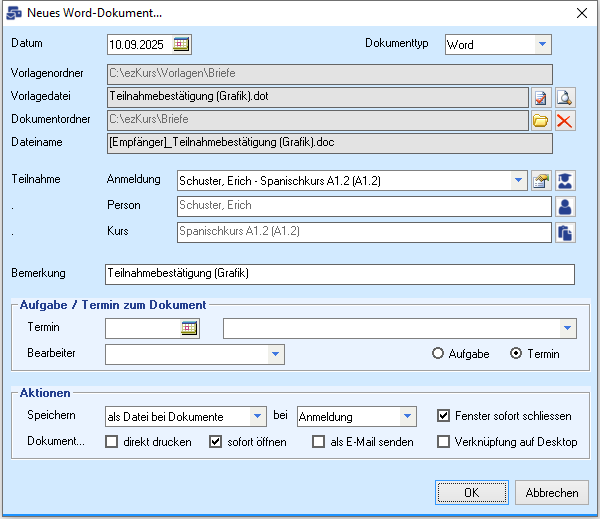Expand the Bearbeiter dropdown
600x519 pixels.
(275, 354)
